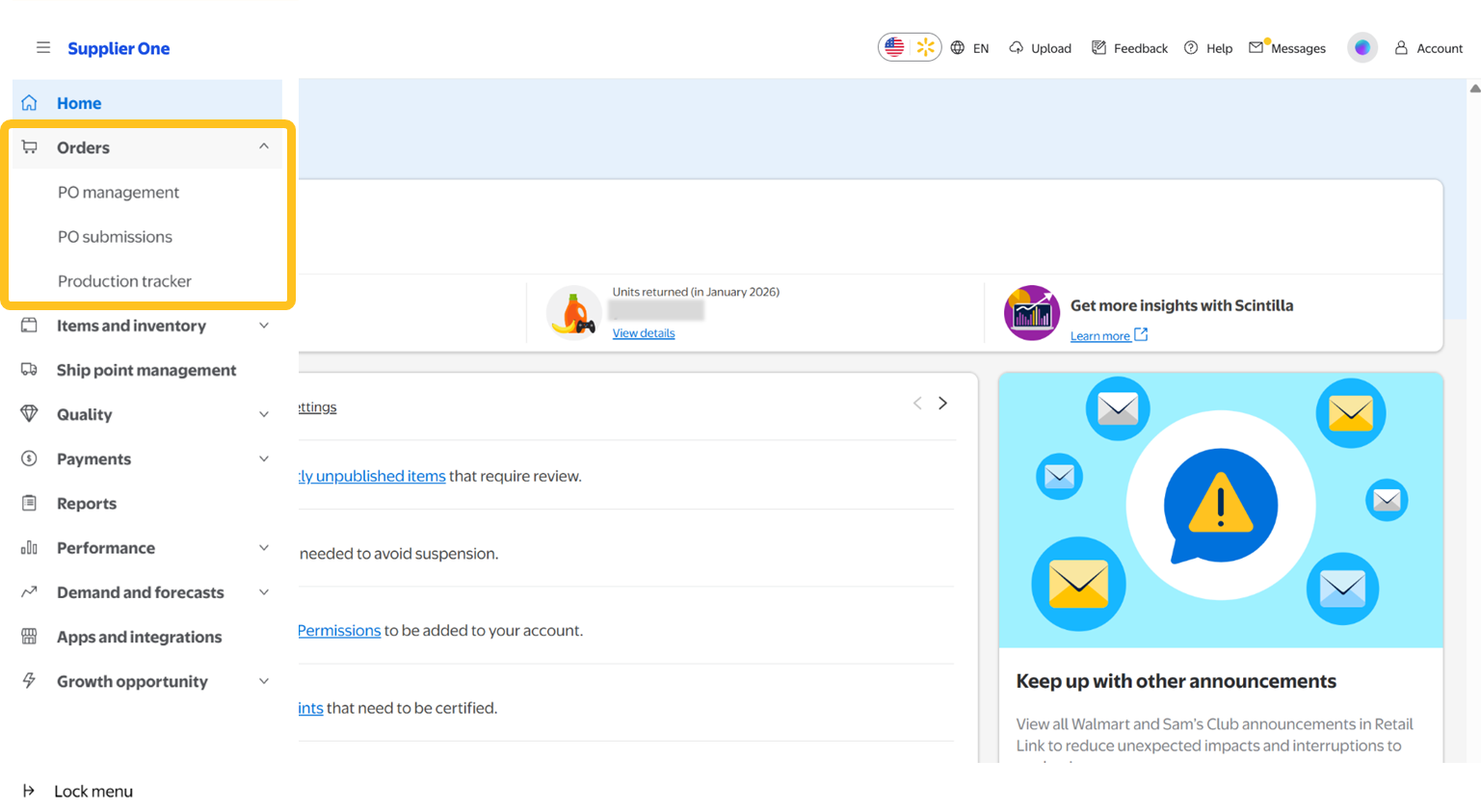Screen dimensions: 1481x812
Task: Click the unpublished items link
Action: click(372, 476)
